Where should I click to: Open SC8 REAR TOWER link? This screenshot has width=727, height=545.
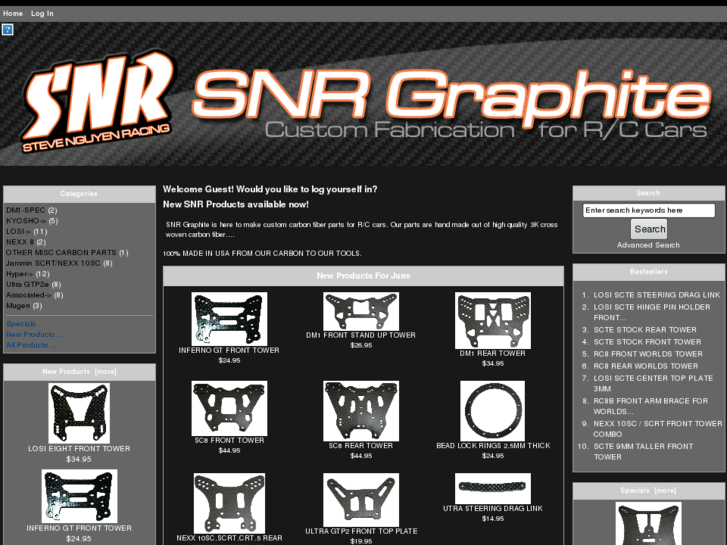point(361,446)
